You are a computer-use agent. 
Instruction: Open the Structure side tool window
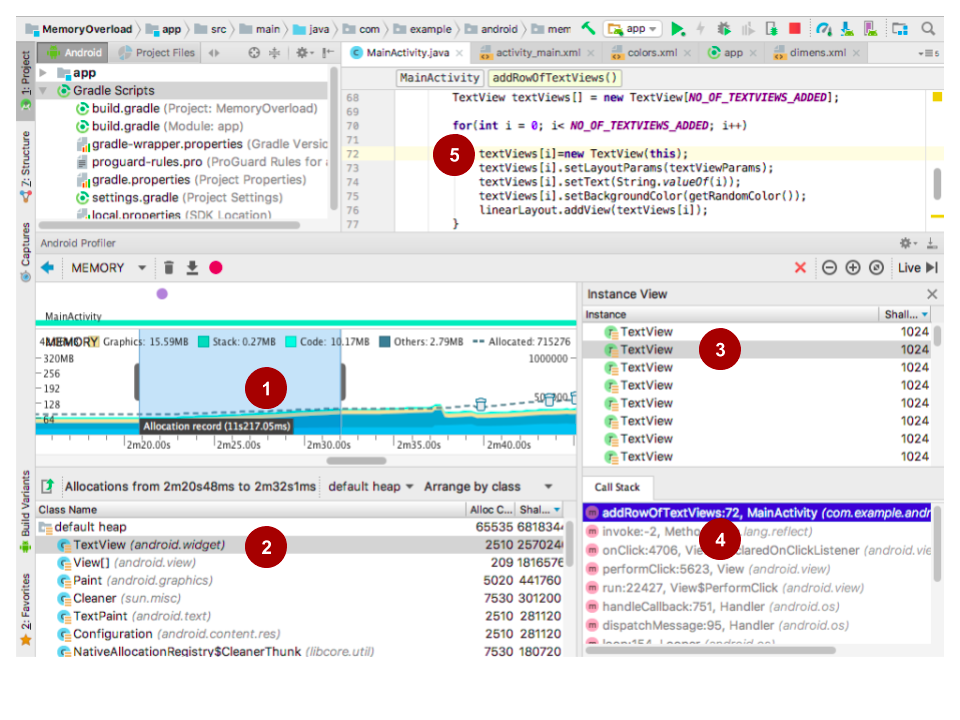point(26,165)
